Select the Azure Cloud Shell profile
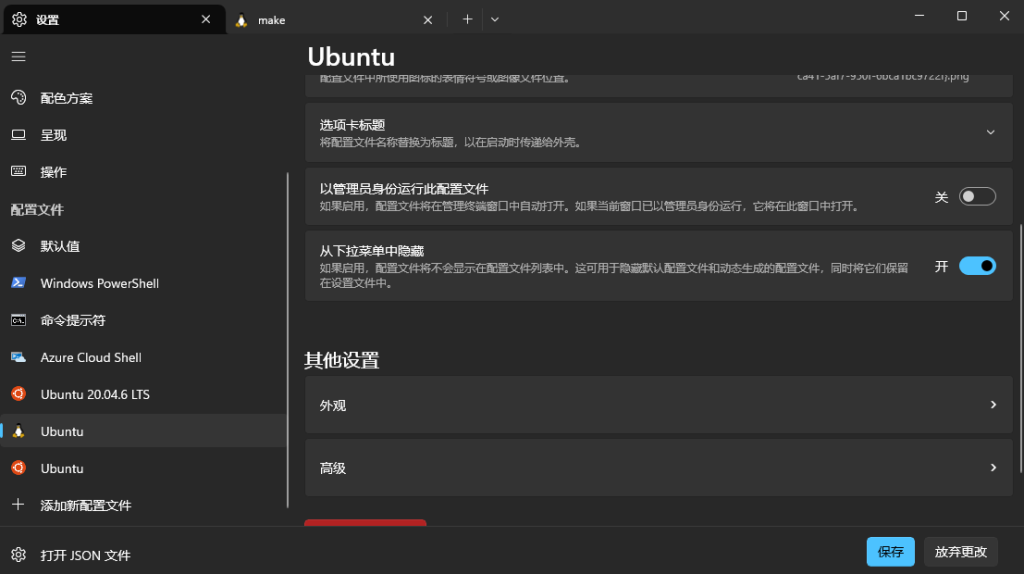The width and height of the screenshot is (1024, 574). [90, 357]
